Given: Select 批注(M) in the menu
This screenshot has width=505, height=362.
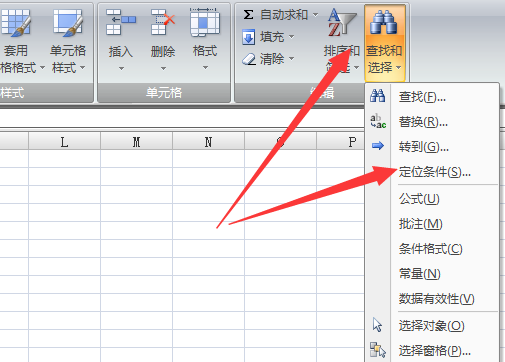Looking at the screenshot, I should (432, 224).
